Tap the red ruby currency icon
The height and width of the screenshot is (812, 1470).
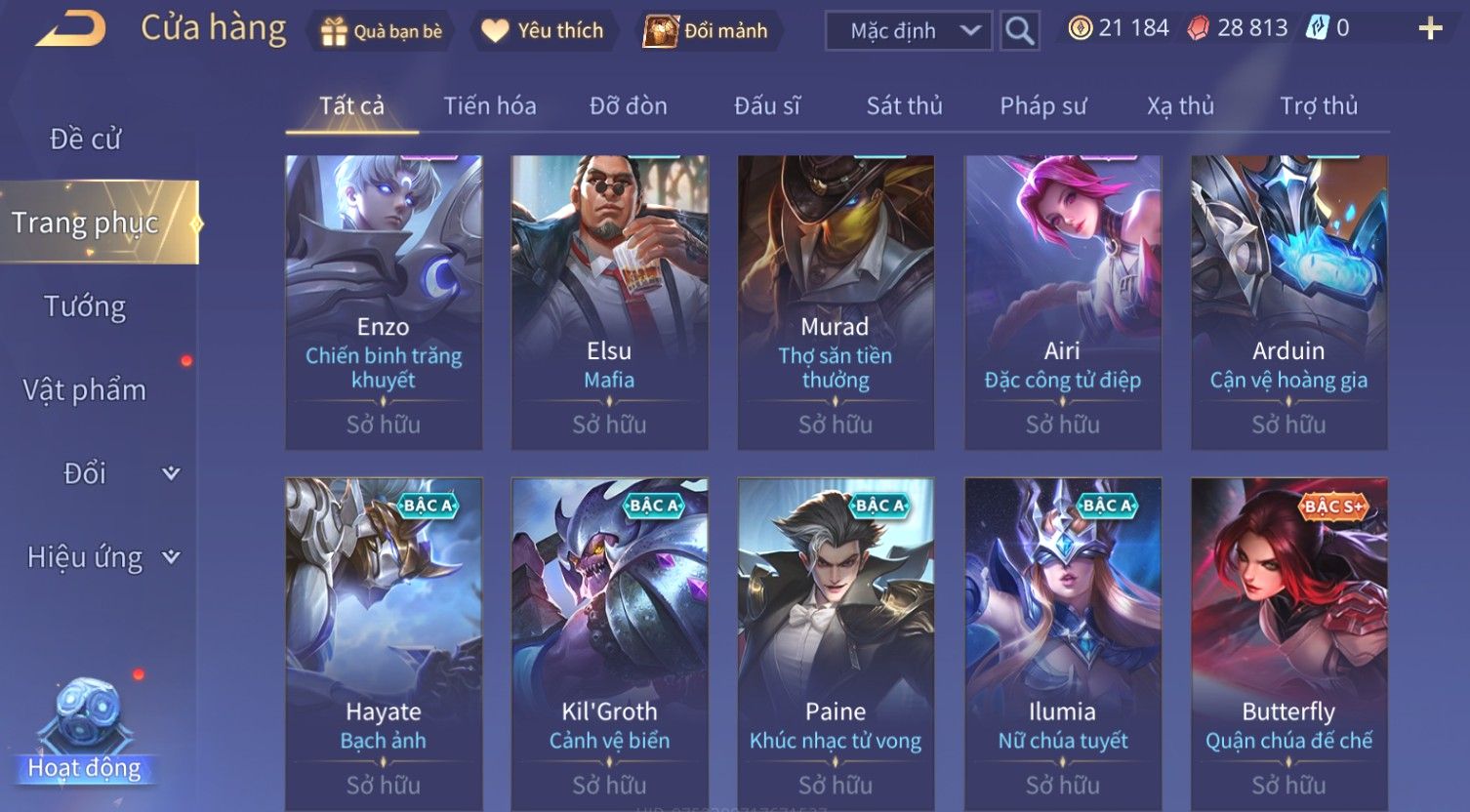[1198, 28]
